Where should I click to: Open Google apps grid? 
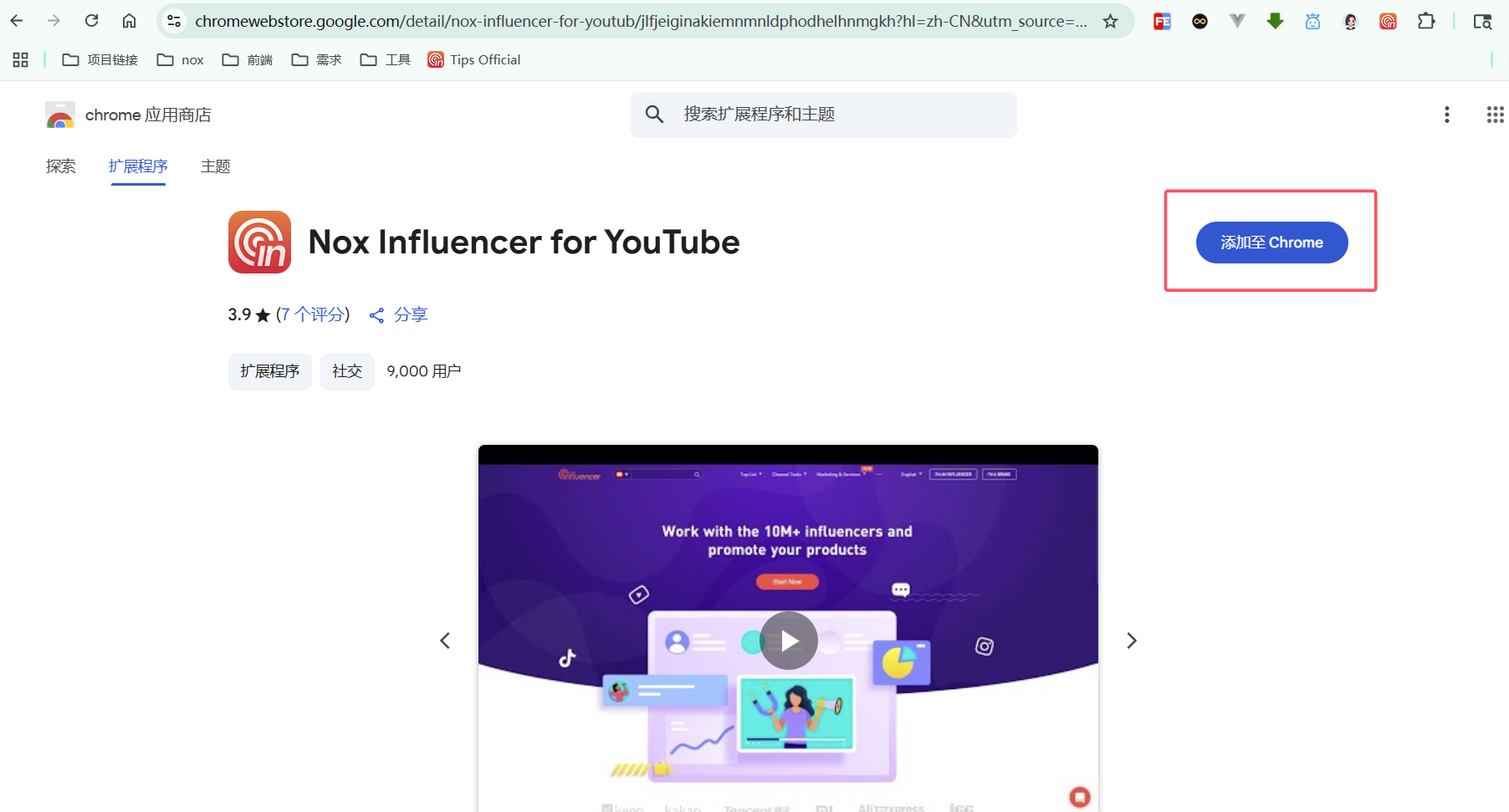[1495, 115]
